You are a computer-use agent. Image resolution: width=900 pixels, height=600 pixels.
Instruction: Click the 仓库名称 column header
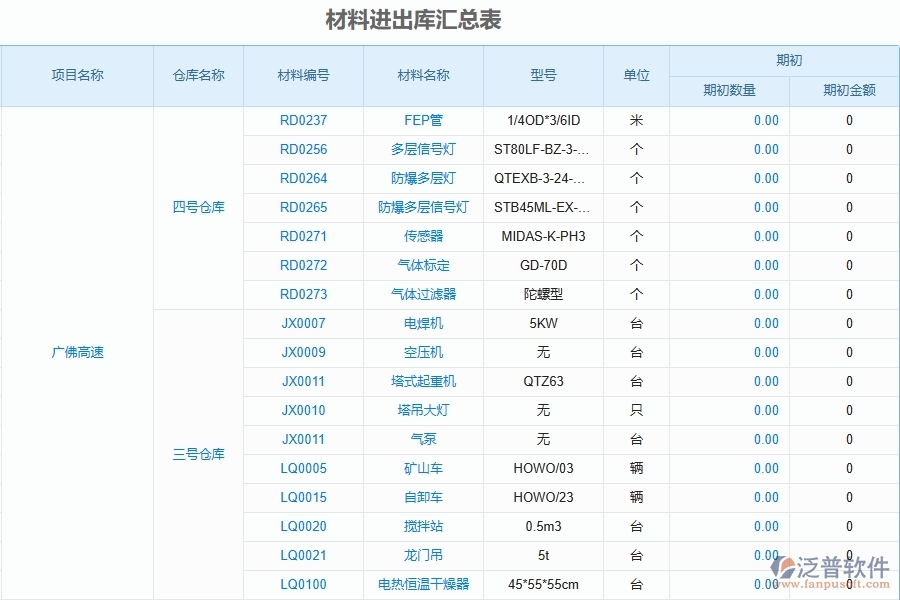click(x=198, y=75)
